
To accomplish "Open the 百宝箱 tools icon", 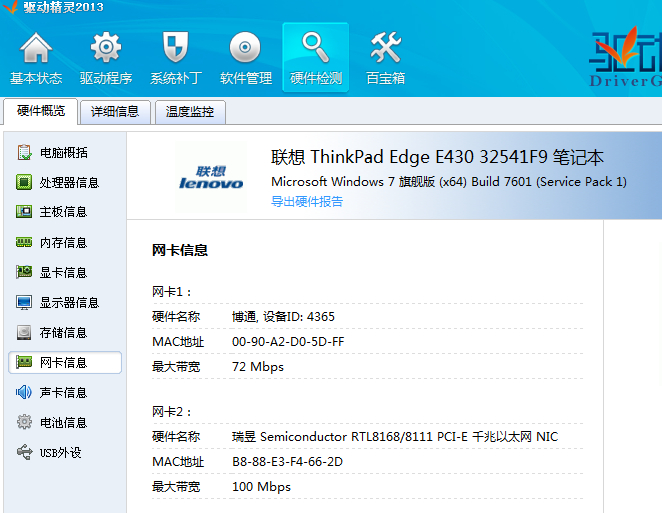I will pos(385,48).
